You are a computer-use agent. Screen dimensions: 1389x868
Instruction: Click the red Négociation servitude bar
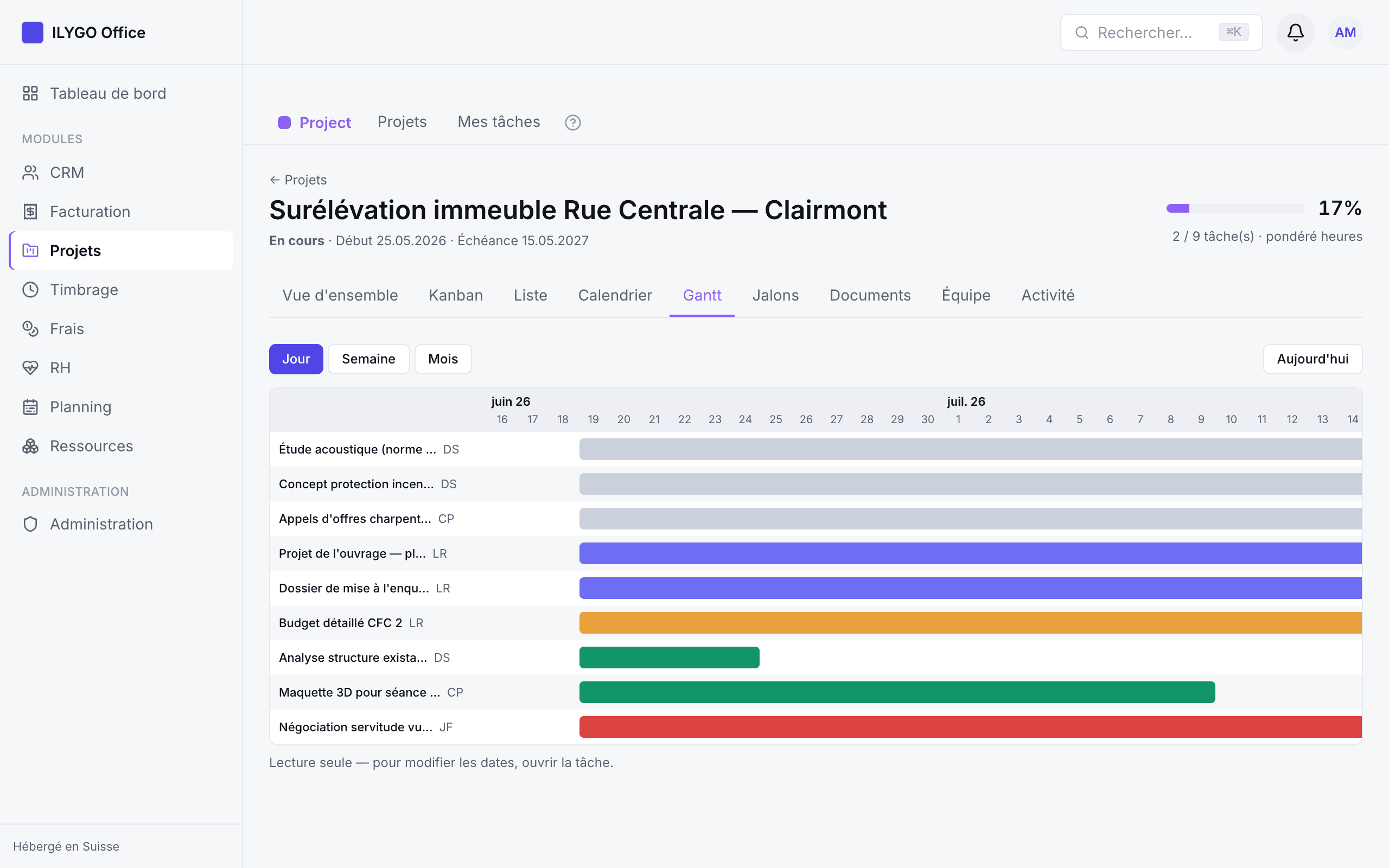click(970, 727)
